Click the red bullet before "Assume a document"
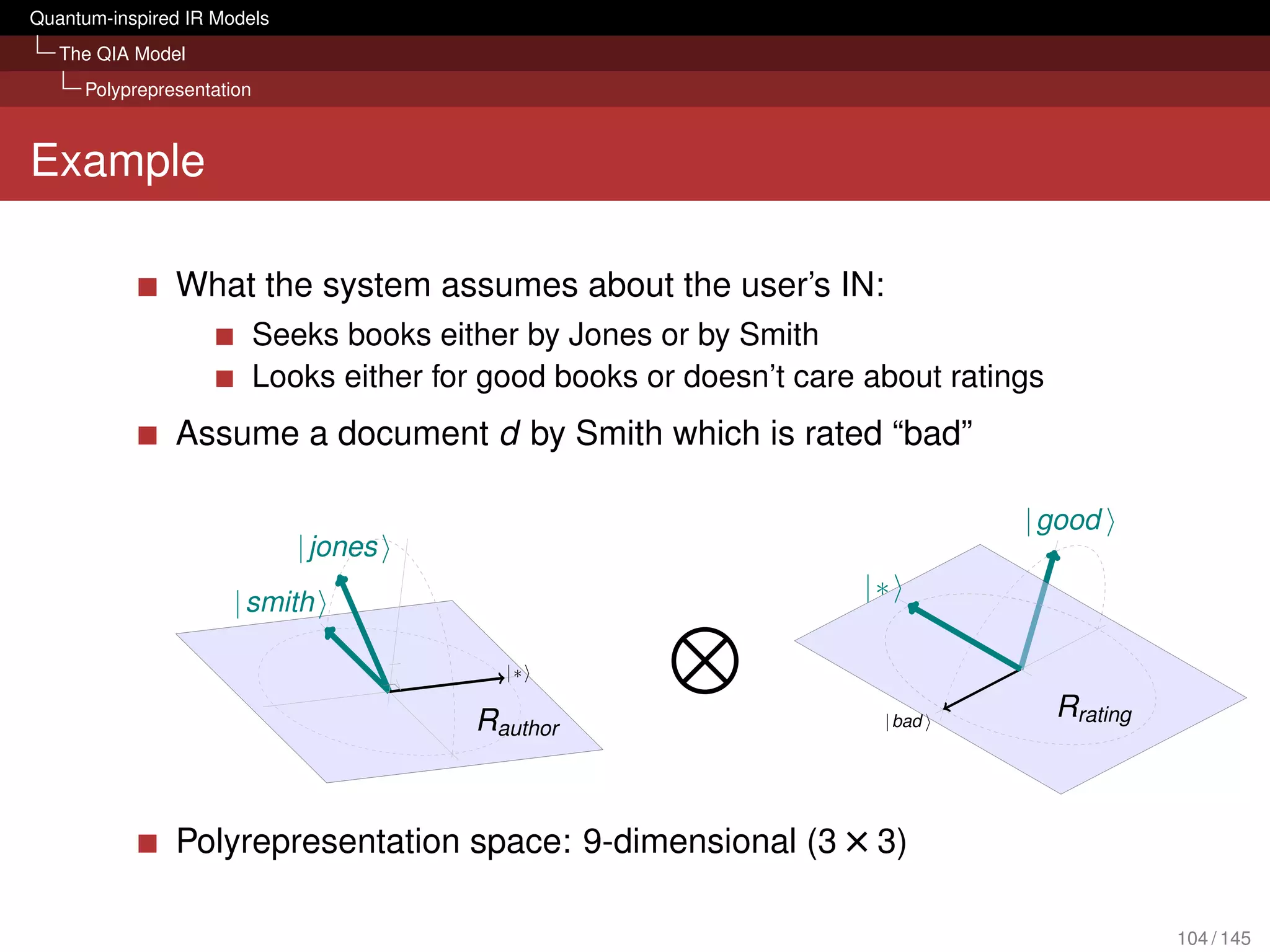Screen dimensions: 1270x952 coord(148,435)
